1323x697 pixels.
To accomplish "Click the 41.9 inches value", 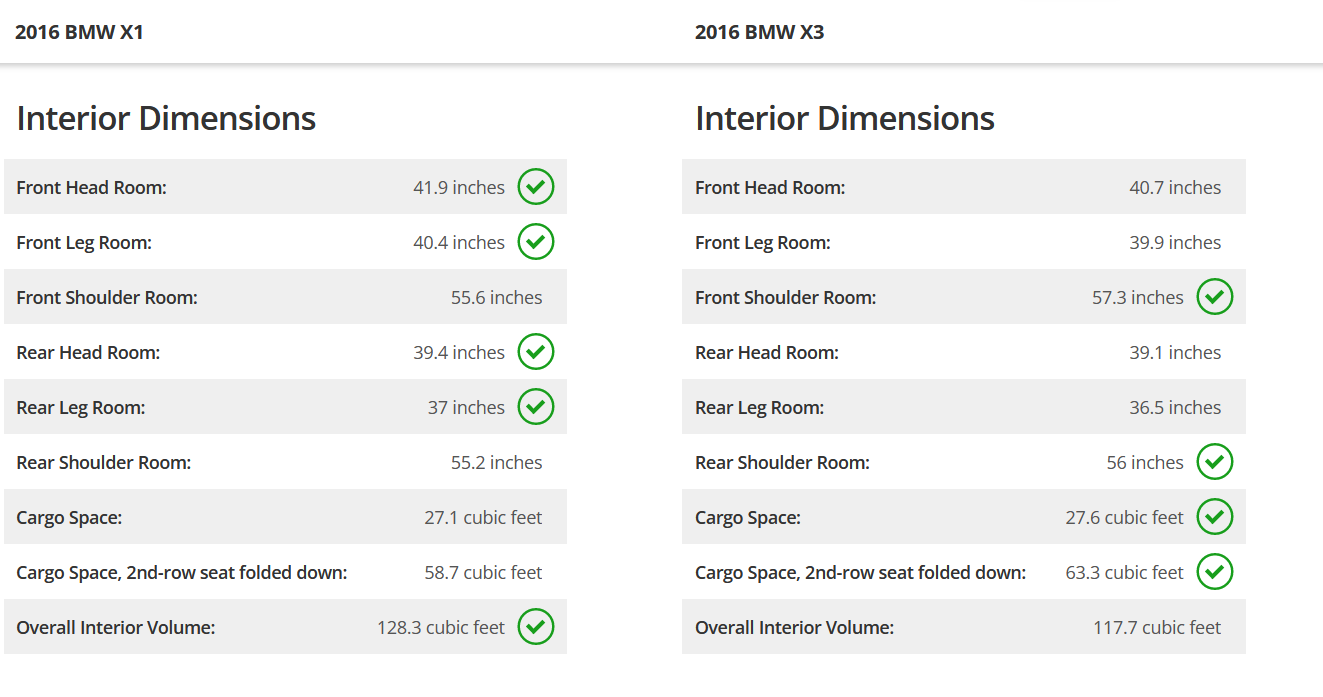I will [x=459, y=188].
